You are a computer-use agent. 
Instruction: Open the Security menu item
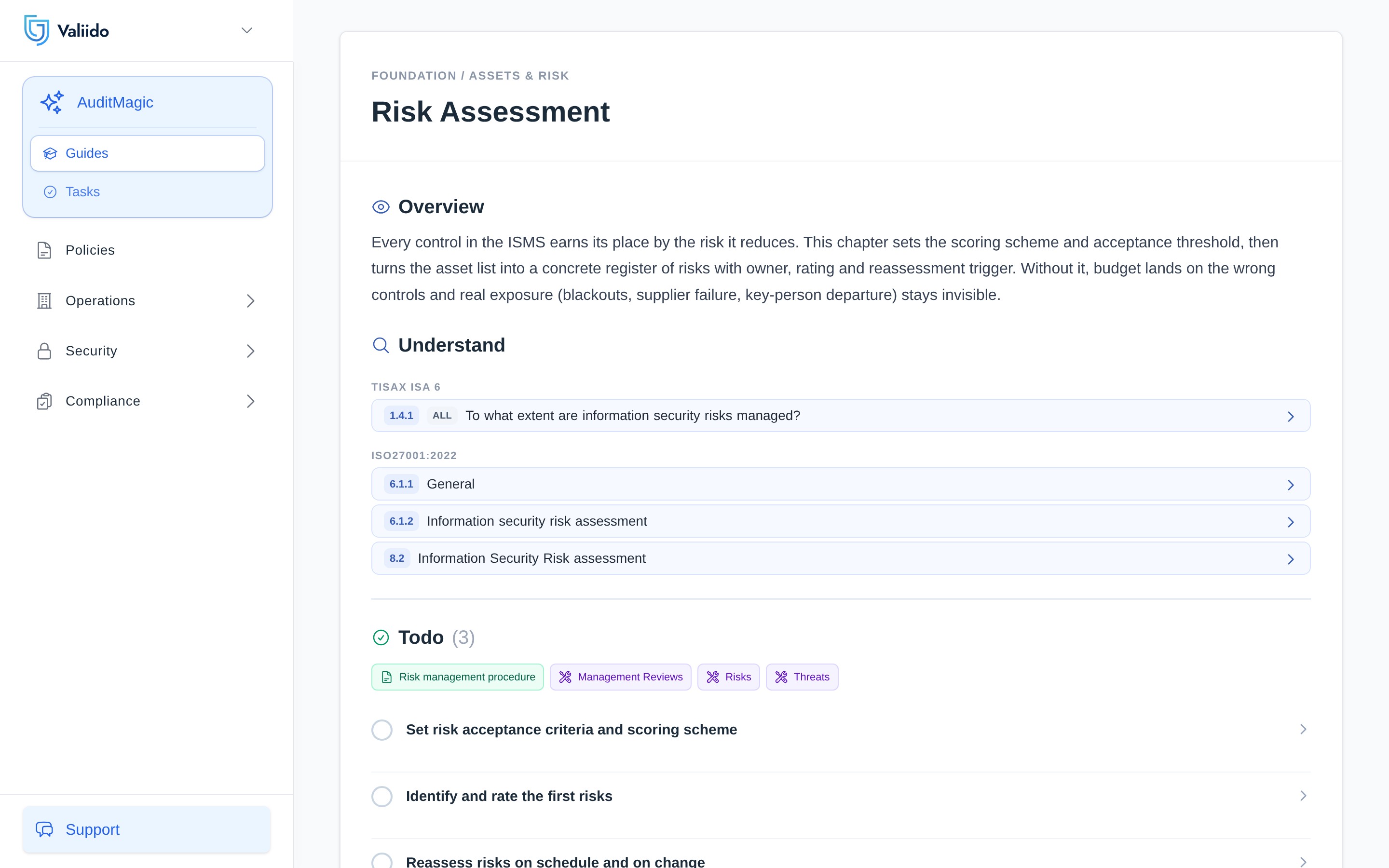[148, 351]
